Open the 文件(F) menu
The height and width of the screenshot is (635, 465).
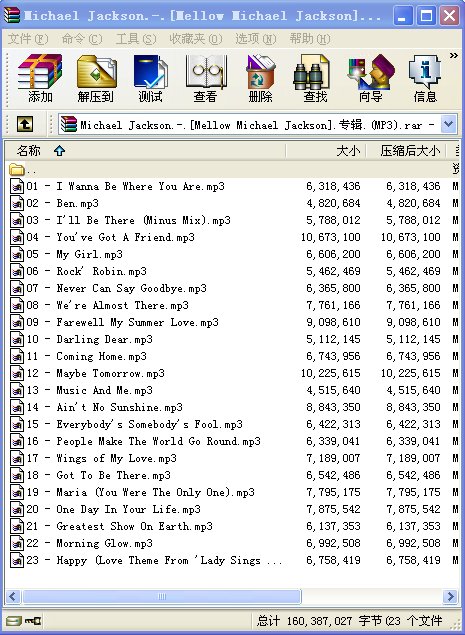click(28, 39)
